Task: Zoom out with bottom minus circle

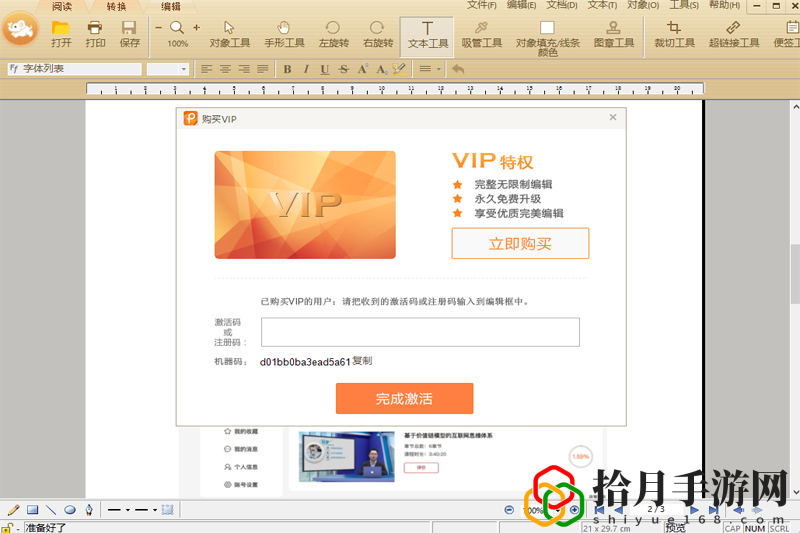Action: tap(509, 510)
